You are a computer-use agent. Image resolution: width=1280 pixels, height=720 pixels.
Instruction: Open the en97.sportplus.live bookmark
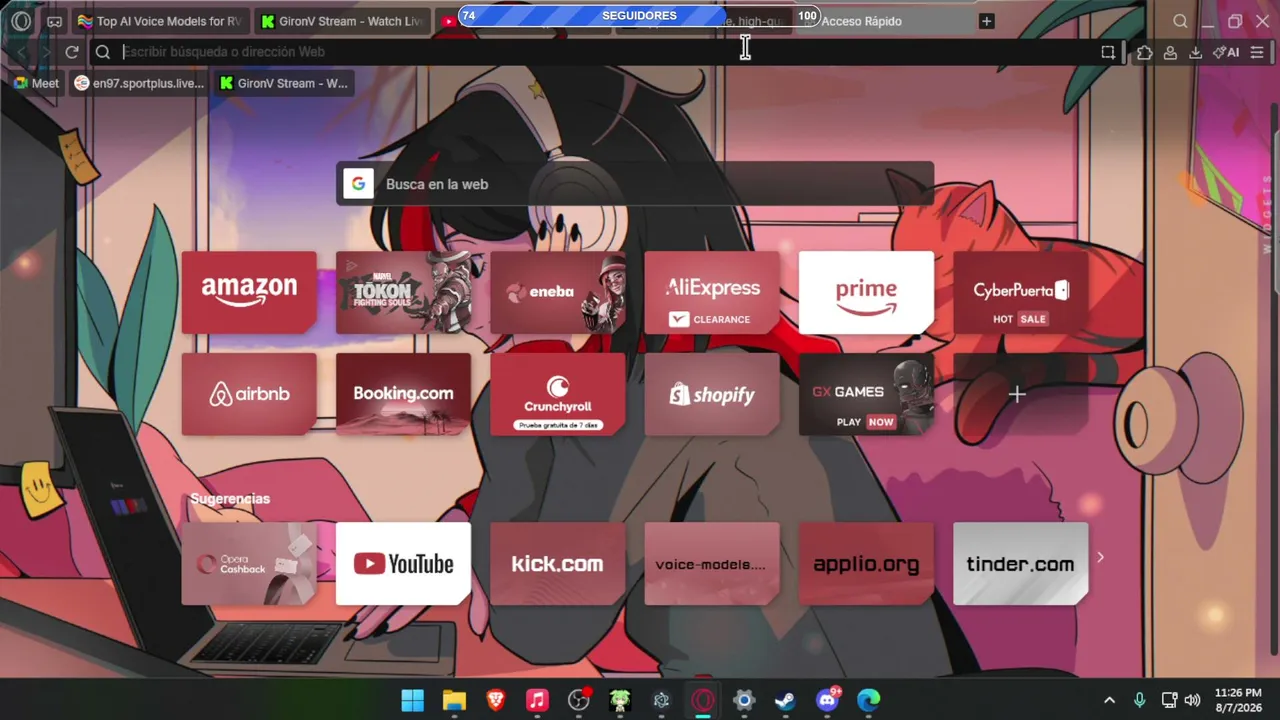pyautogui.click(x=139, y=83)
